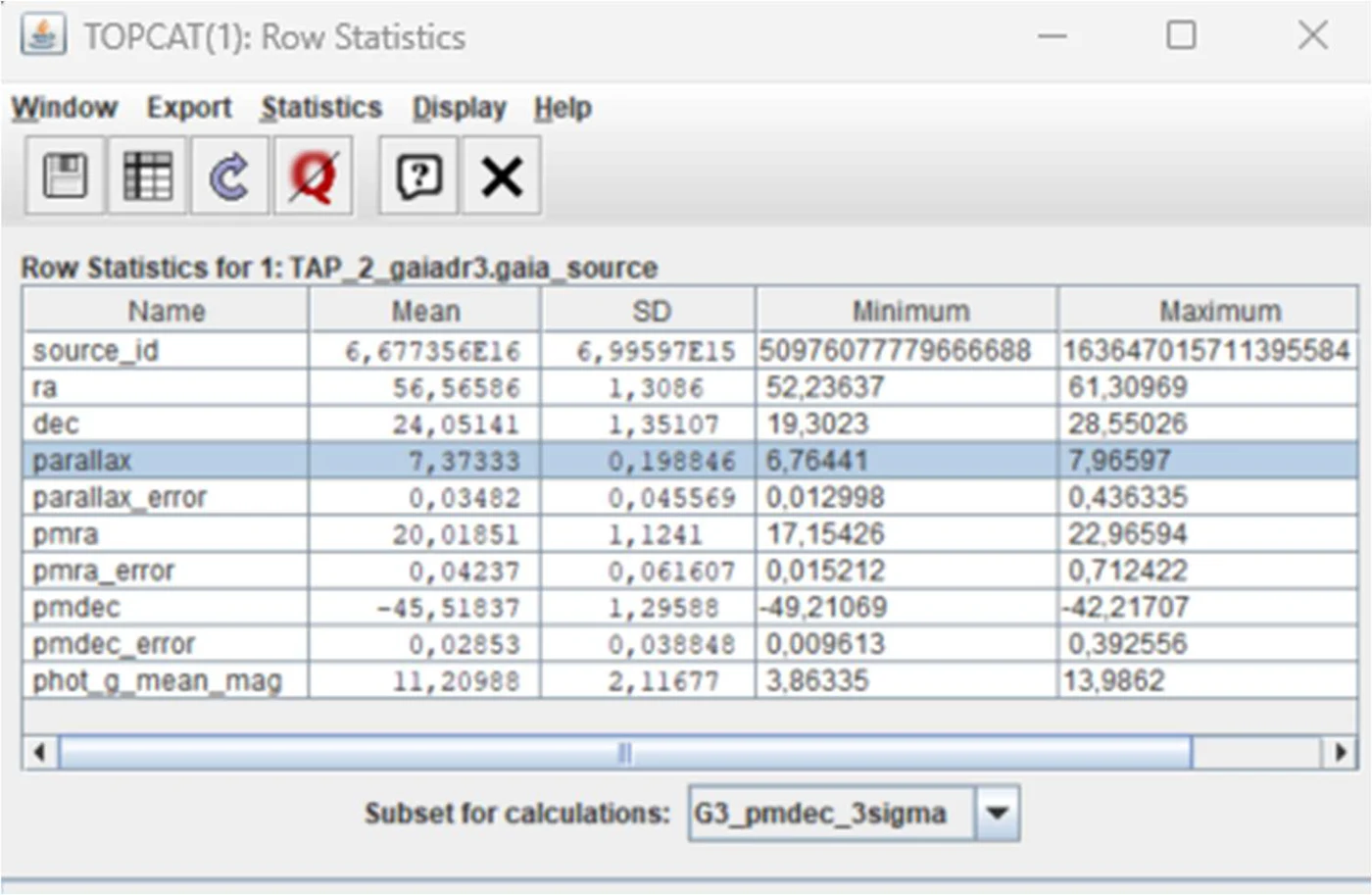Screen dimensions: 1372x895
Task: Open the Statistics menu
Action: pyautogui.click(x=321, y=107)
